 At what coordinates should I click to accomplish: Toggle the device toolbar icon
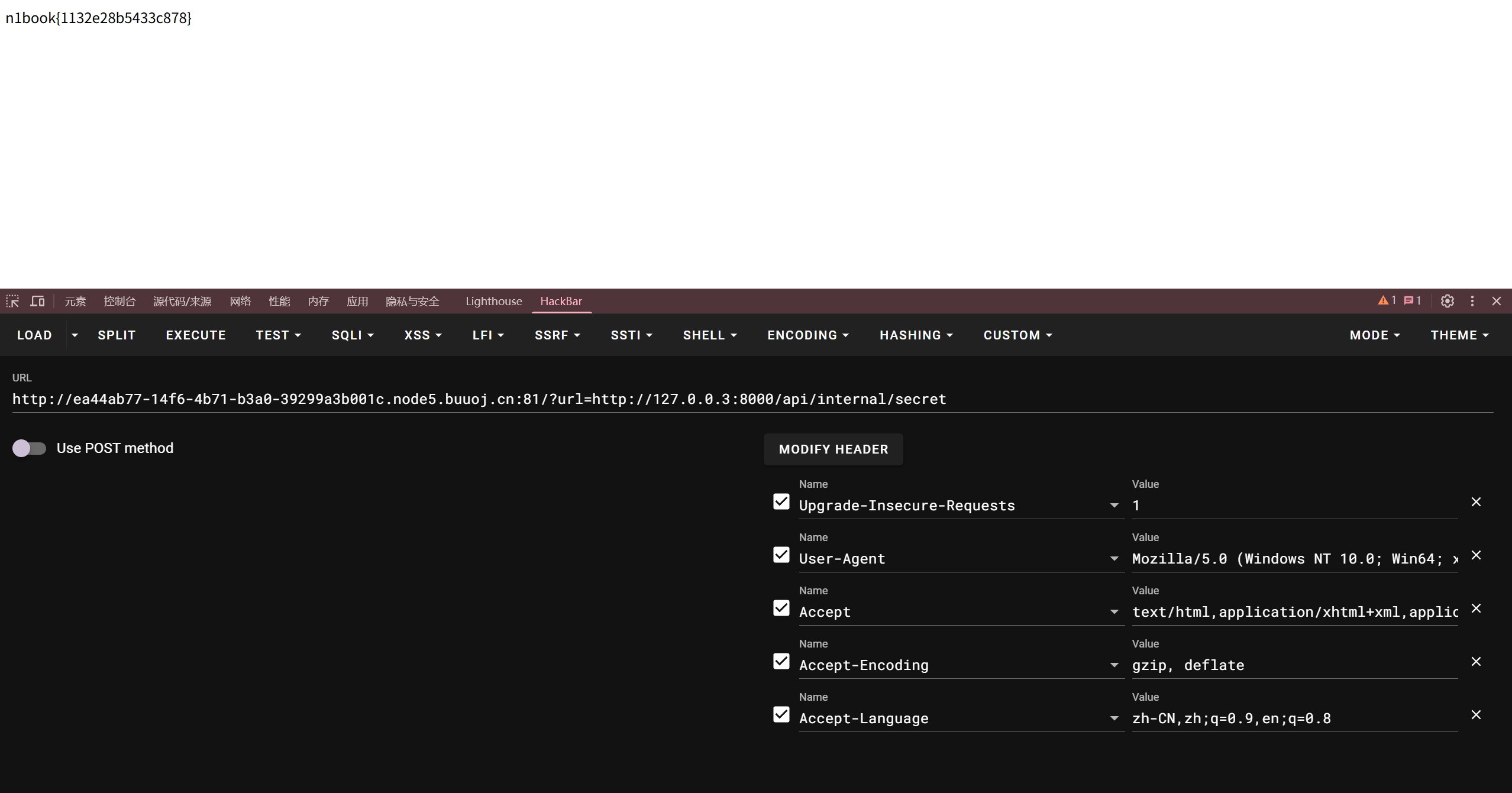37,301
